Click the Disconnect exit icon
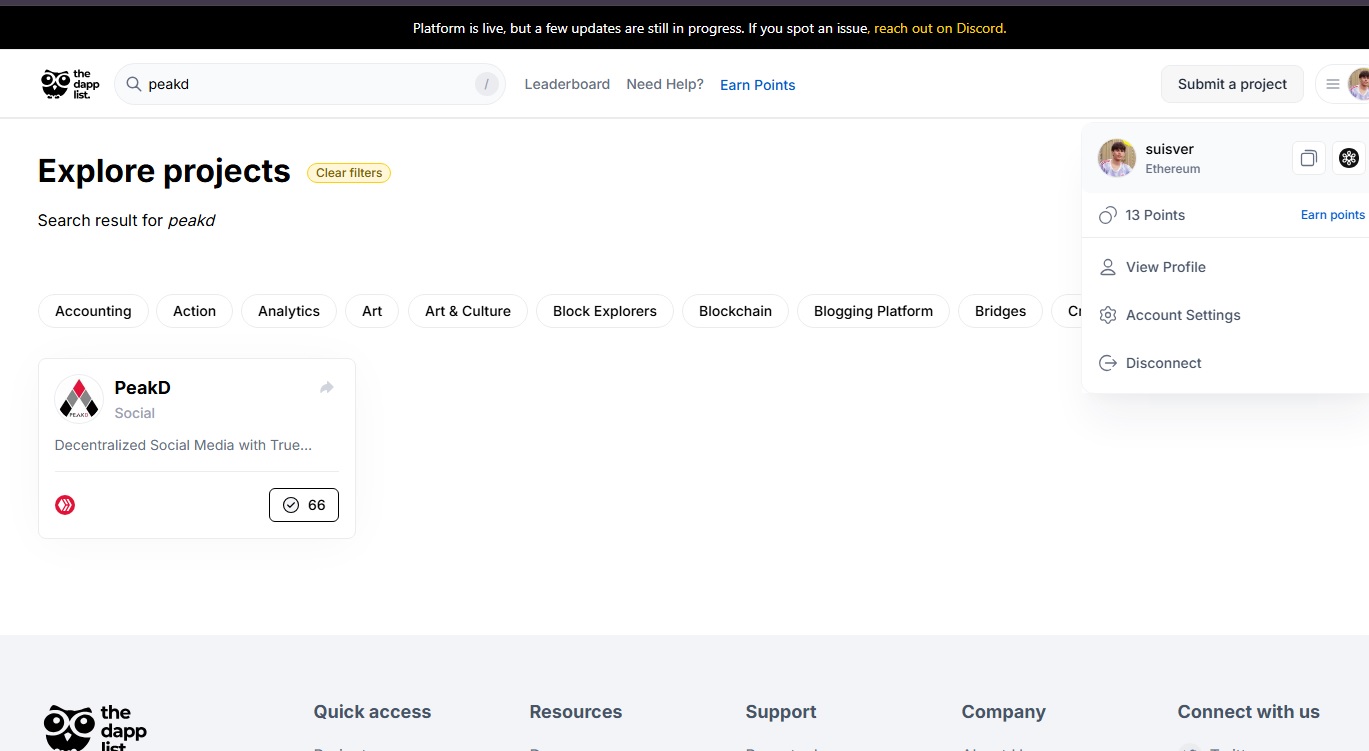The image size is (1369, 751). [1107, 363]
